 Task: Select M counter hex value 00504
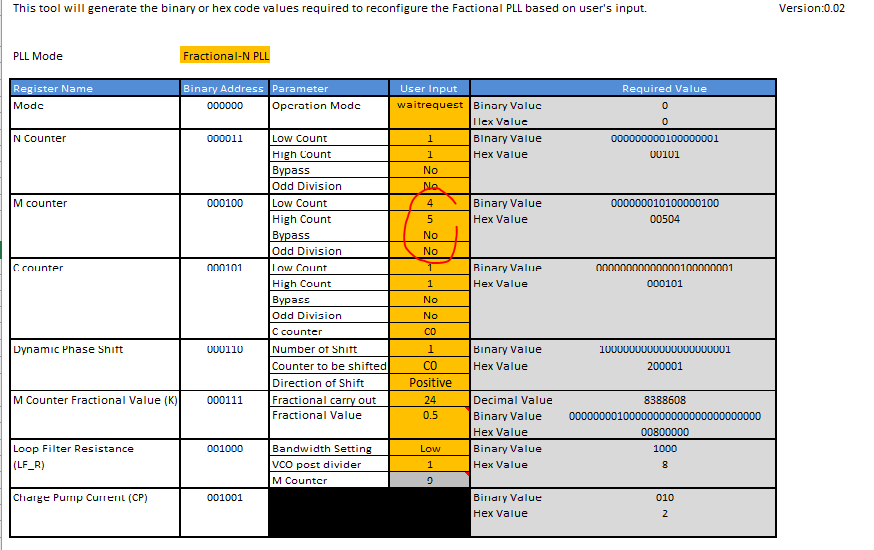664,219
